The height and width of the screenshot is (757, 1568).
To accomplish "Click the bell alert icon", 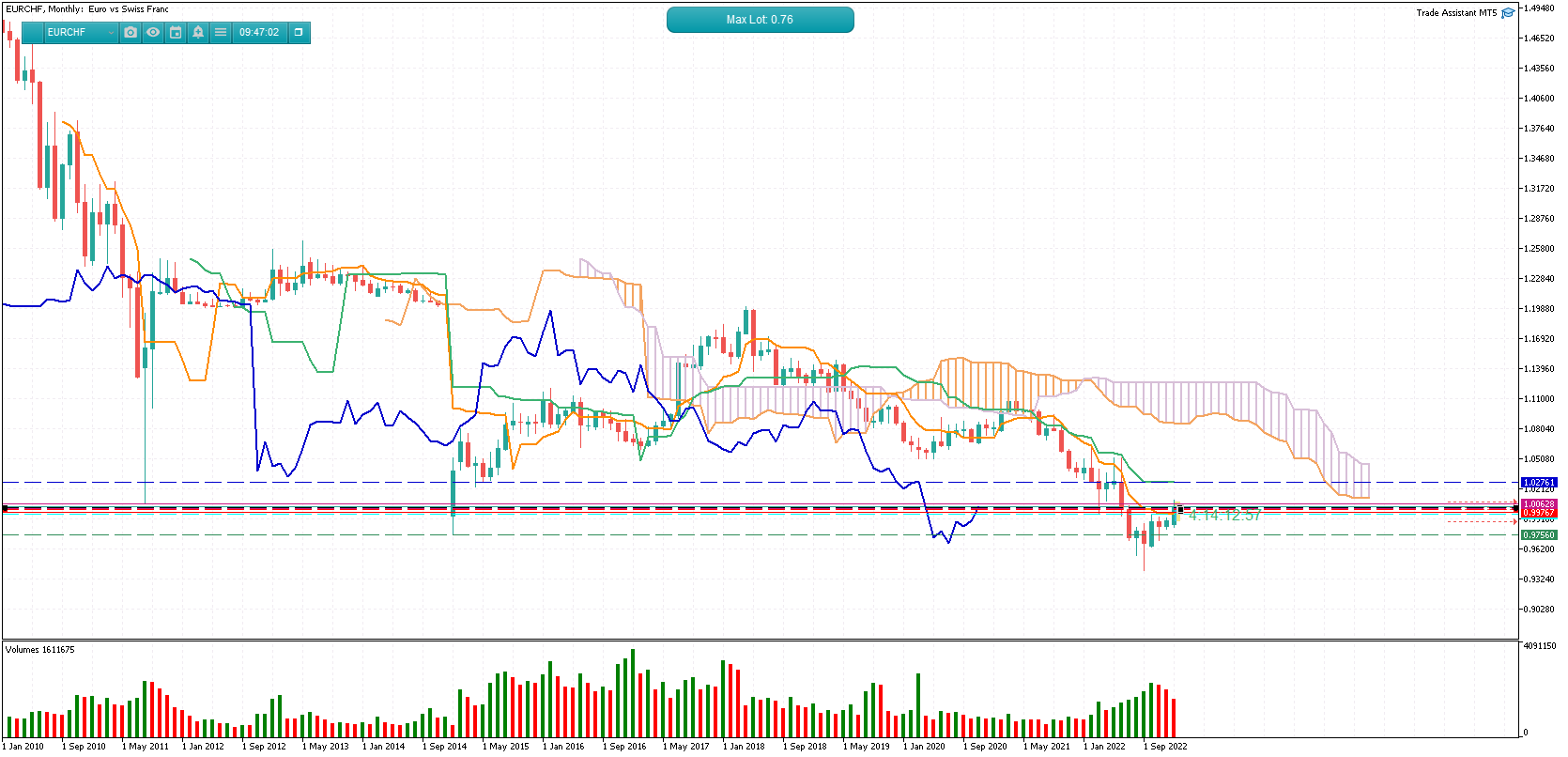I will pos(198,32).
